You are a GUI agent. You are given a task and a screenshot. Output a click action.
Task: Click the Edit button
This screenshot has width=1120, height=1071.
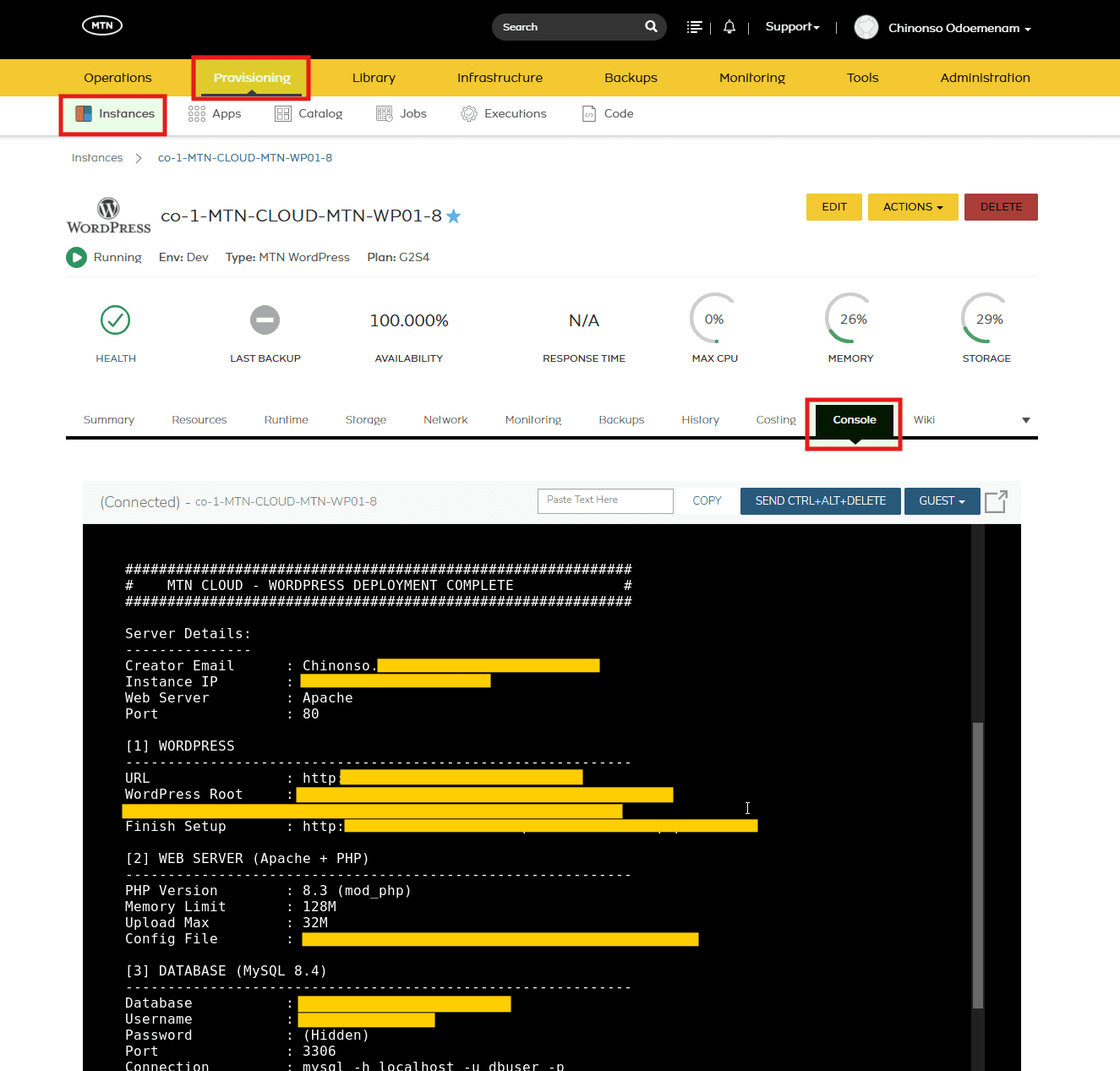coord(834,207)
